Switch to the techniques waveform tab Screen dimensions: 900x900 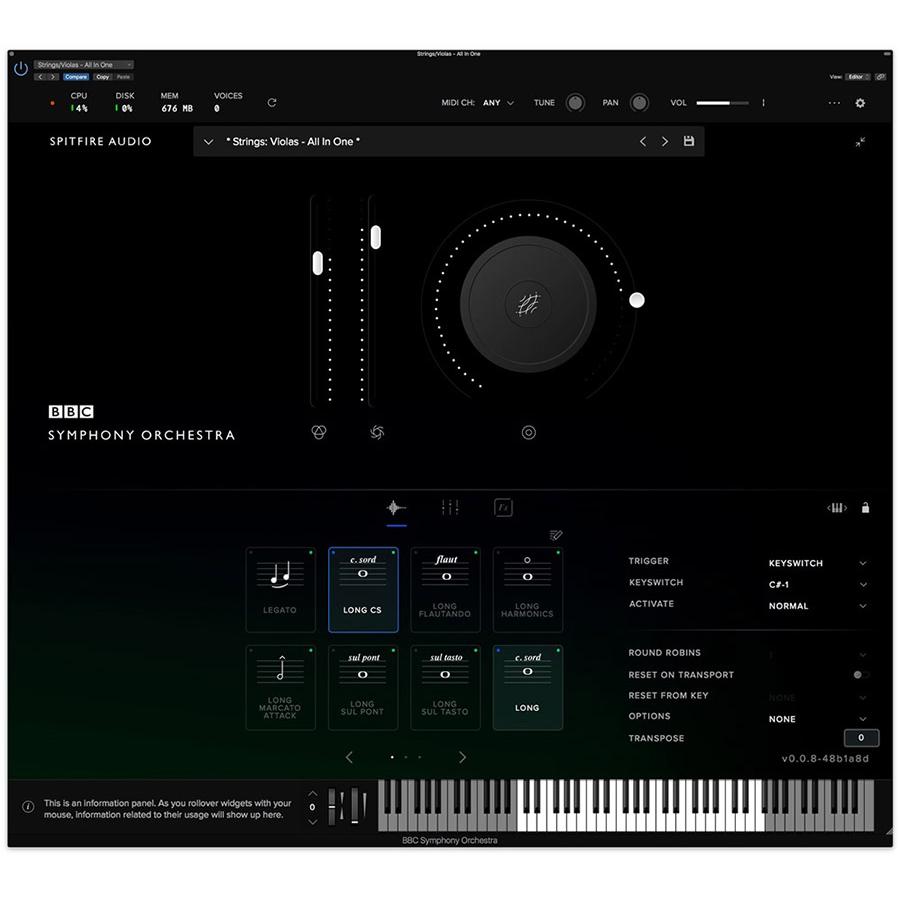pyautogui.click(x=396, y=508)
